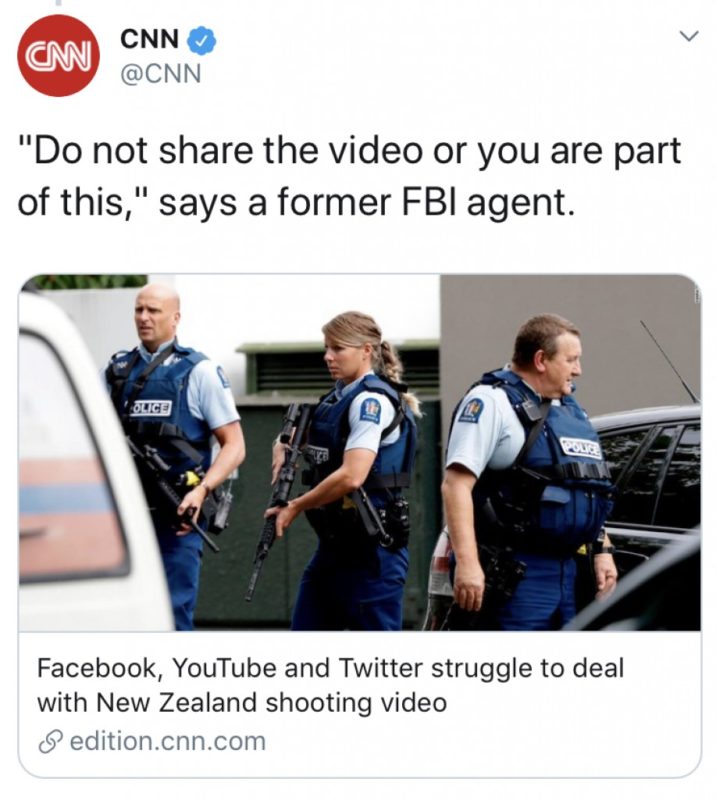Screen dimensions: 716x800
Task: Open the Facebook, YouTube and Twitter headline
Action: [330, 685]
